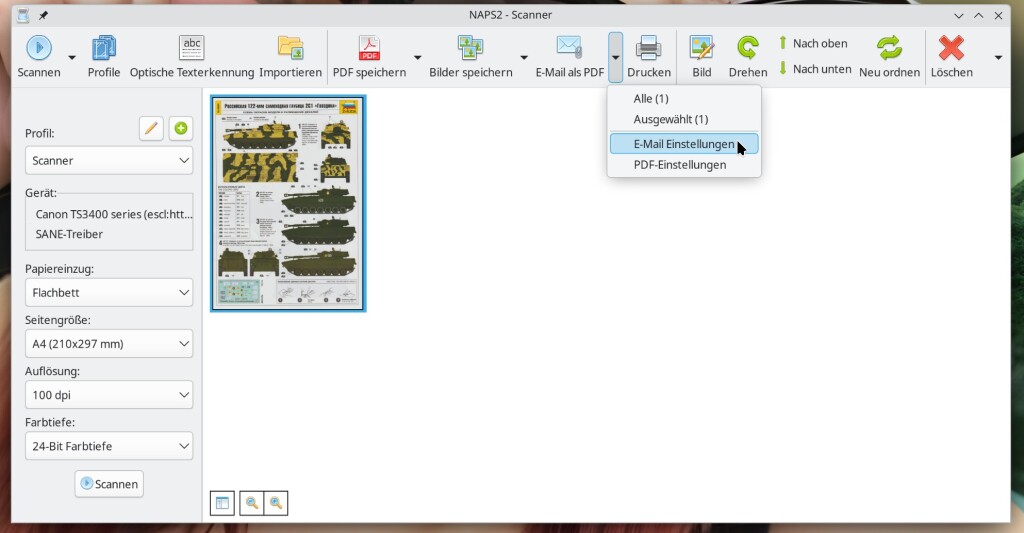The width and height of the screenshot is (1024, 533).
Task: Open the Papiereinzug dropdown showing Flachbett
Action: click(x=109, y=293)
